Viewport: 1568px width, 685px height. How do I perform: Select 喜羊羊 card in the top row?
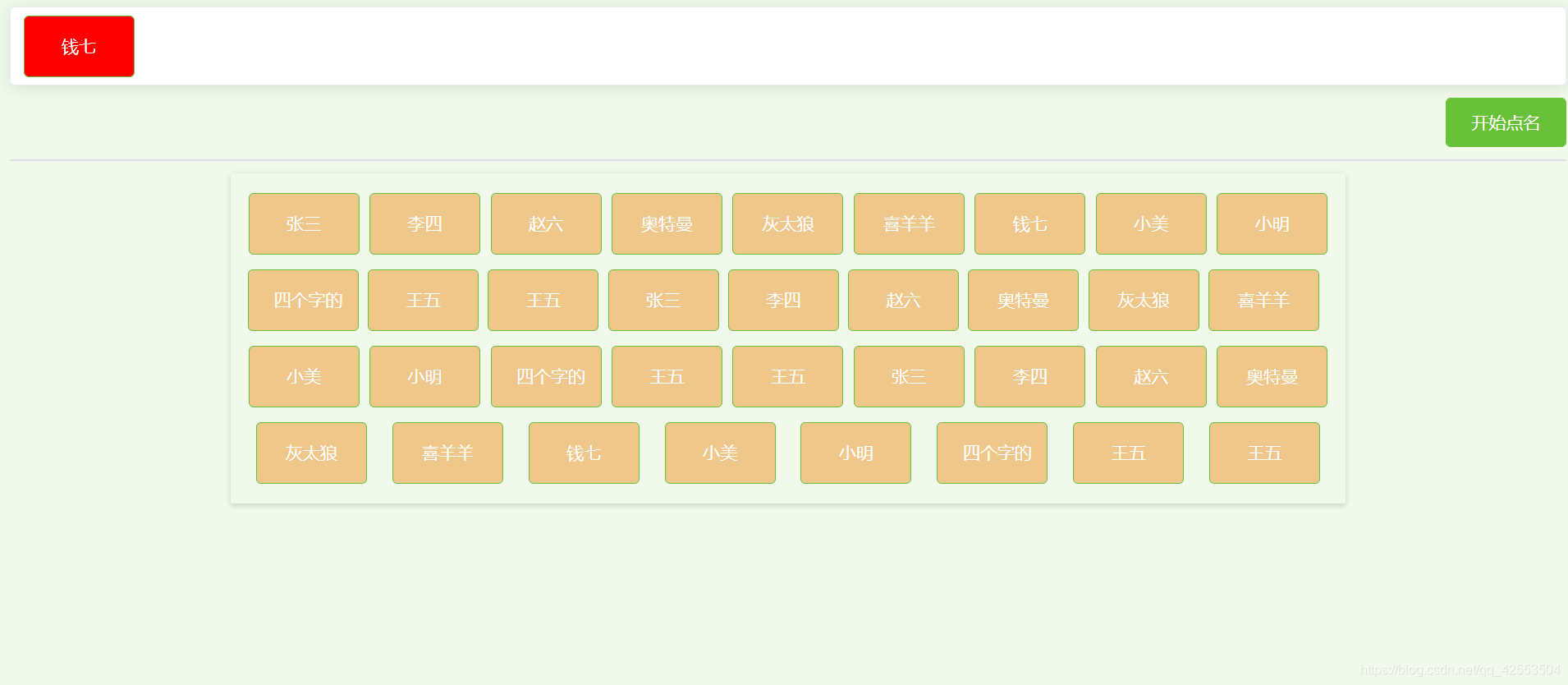tap(909, 223)
